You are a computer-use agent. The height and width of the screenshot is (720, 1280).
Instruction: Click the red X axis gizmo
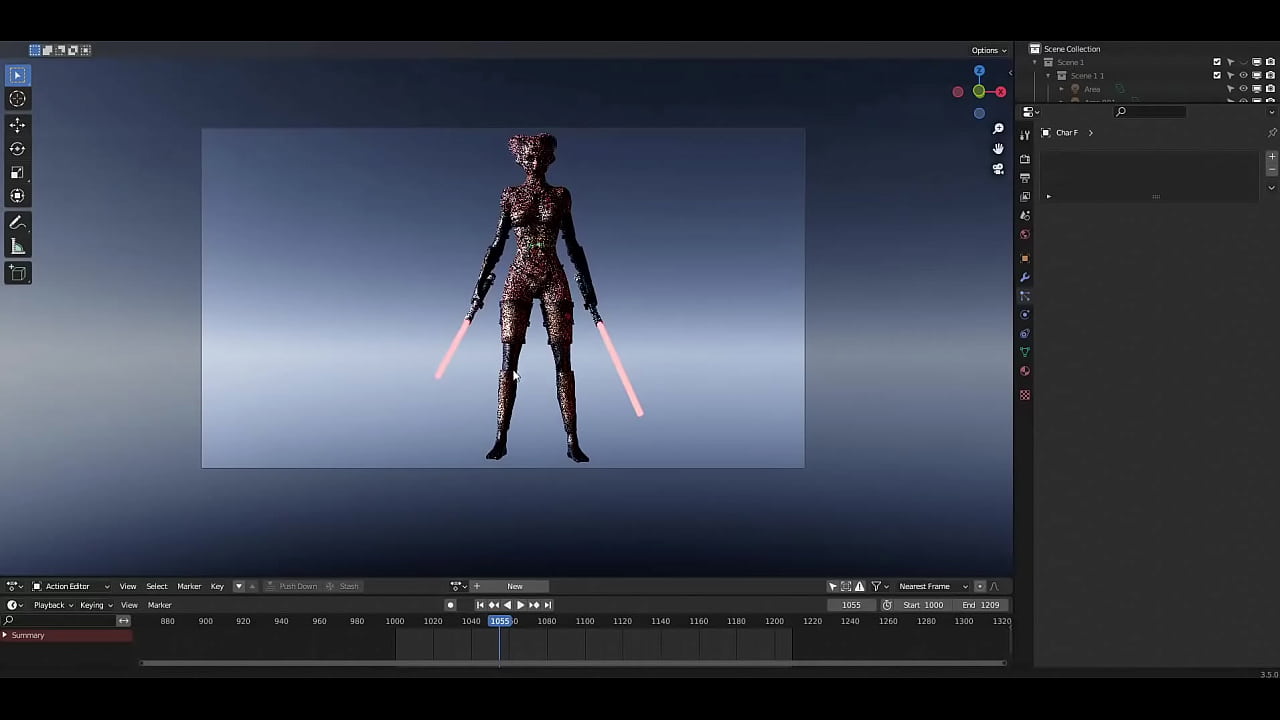pyautogui.click(x=1000, y=92)
